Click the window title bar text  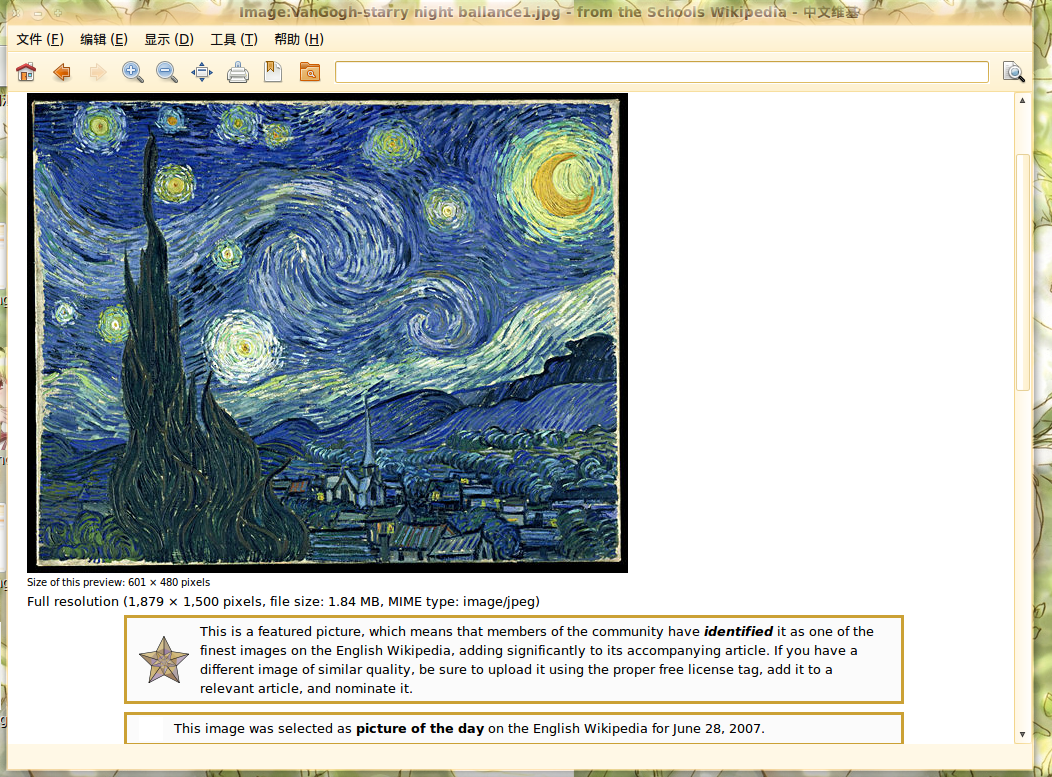549,12
